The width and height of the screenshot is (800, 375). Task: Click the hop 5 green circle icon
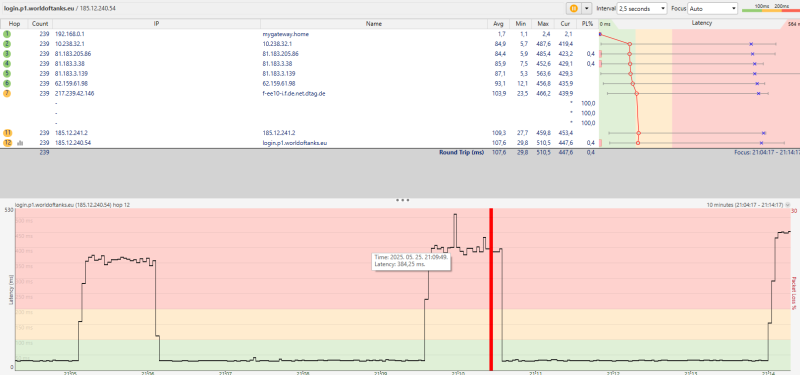(x=7, y=73)
